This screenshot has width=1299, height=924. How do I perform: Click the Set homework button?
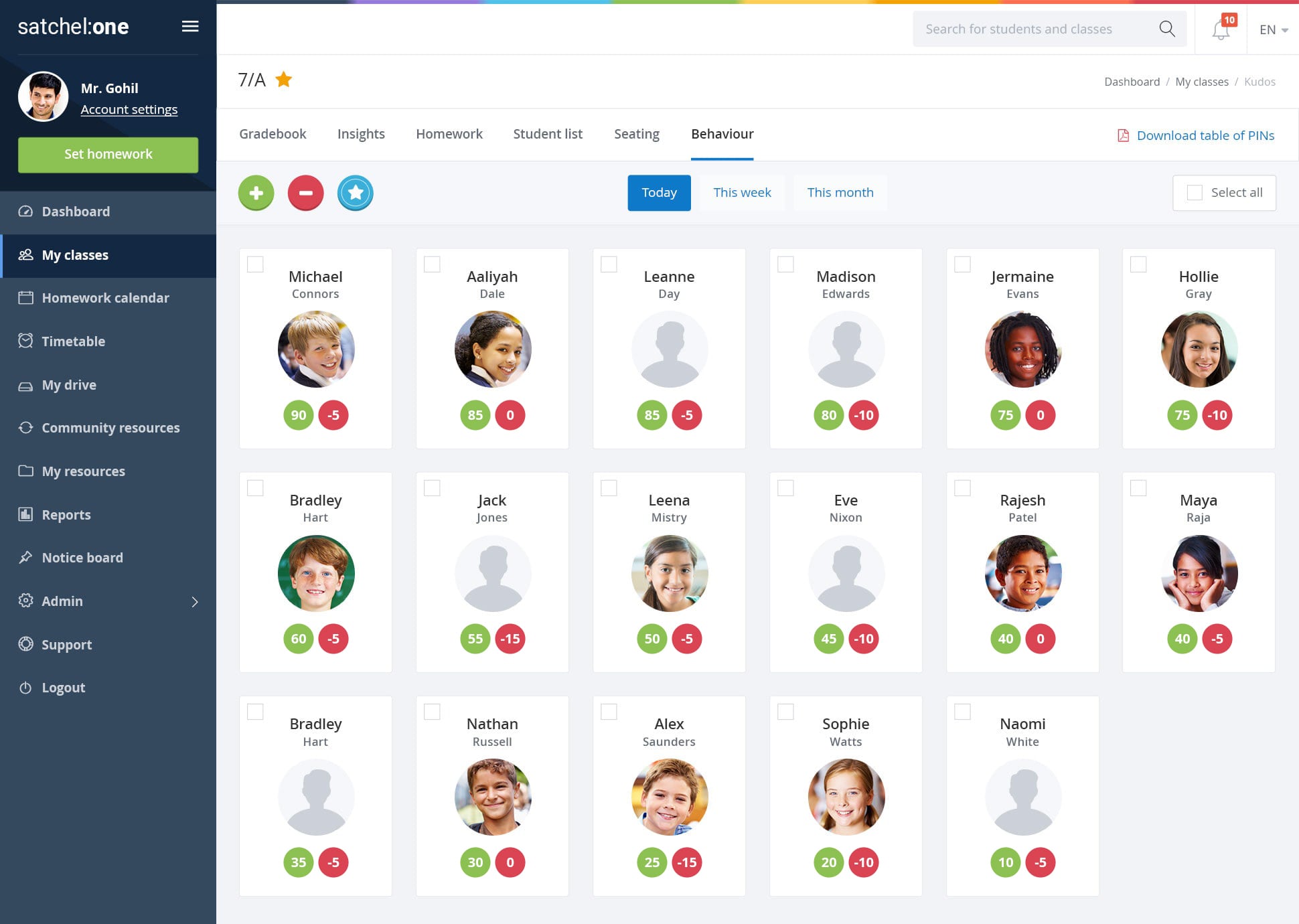[108, 154]
